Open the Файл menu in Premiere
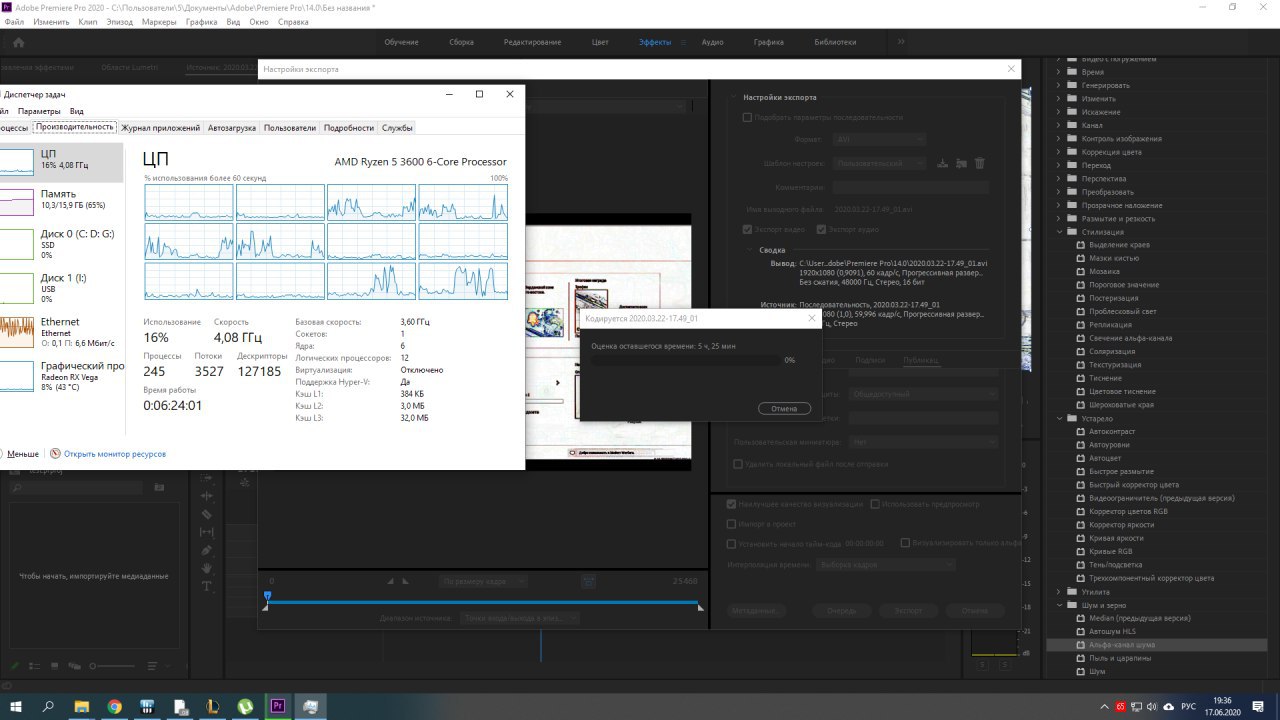Viewport: 1280px width, 720px height. point(14,21)
